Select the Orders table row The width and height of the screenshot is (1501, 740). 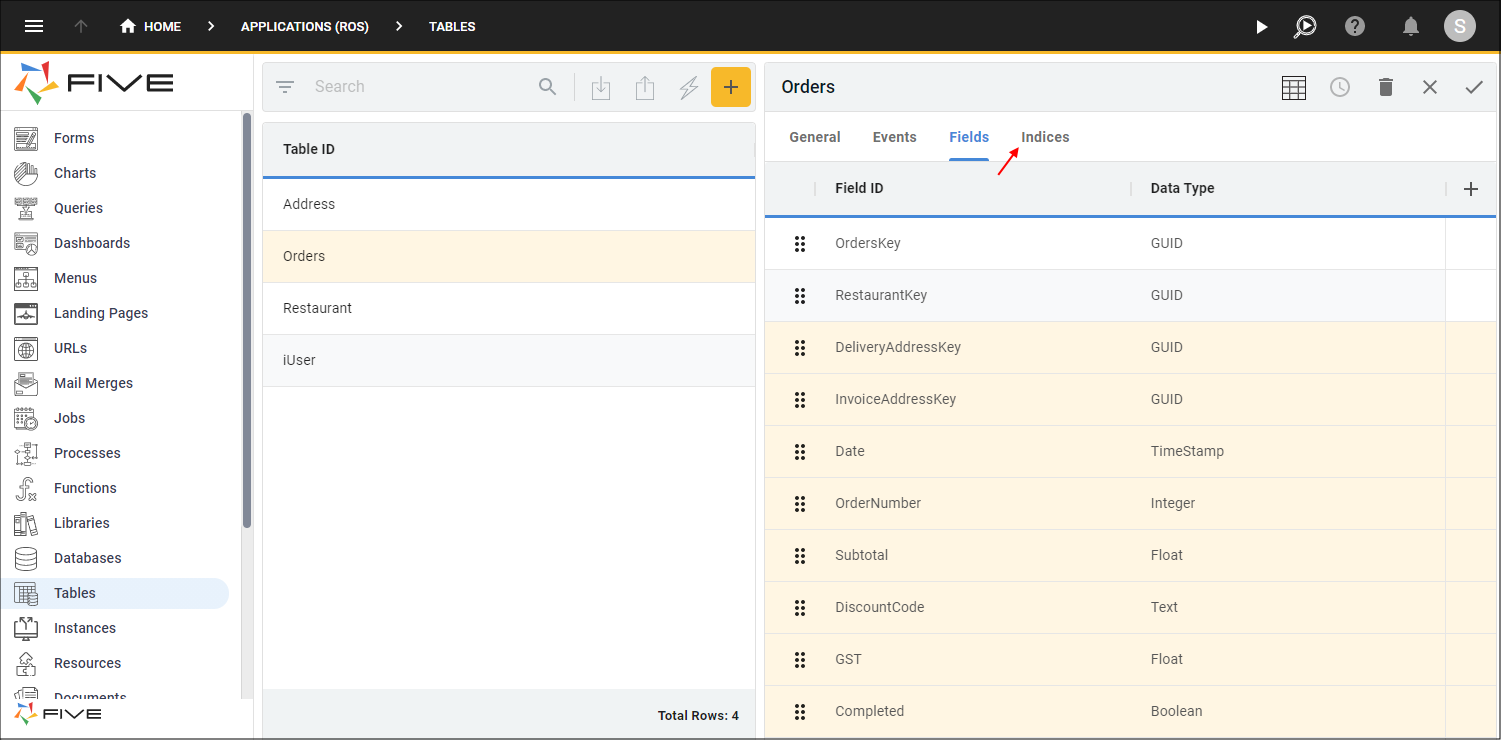509,256
